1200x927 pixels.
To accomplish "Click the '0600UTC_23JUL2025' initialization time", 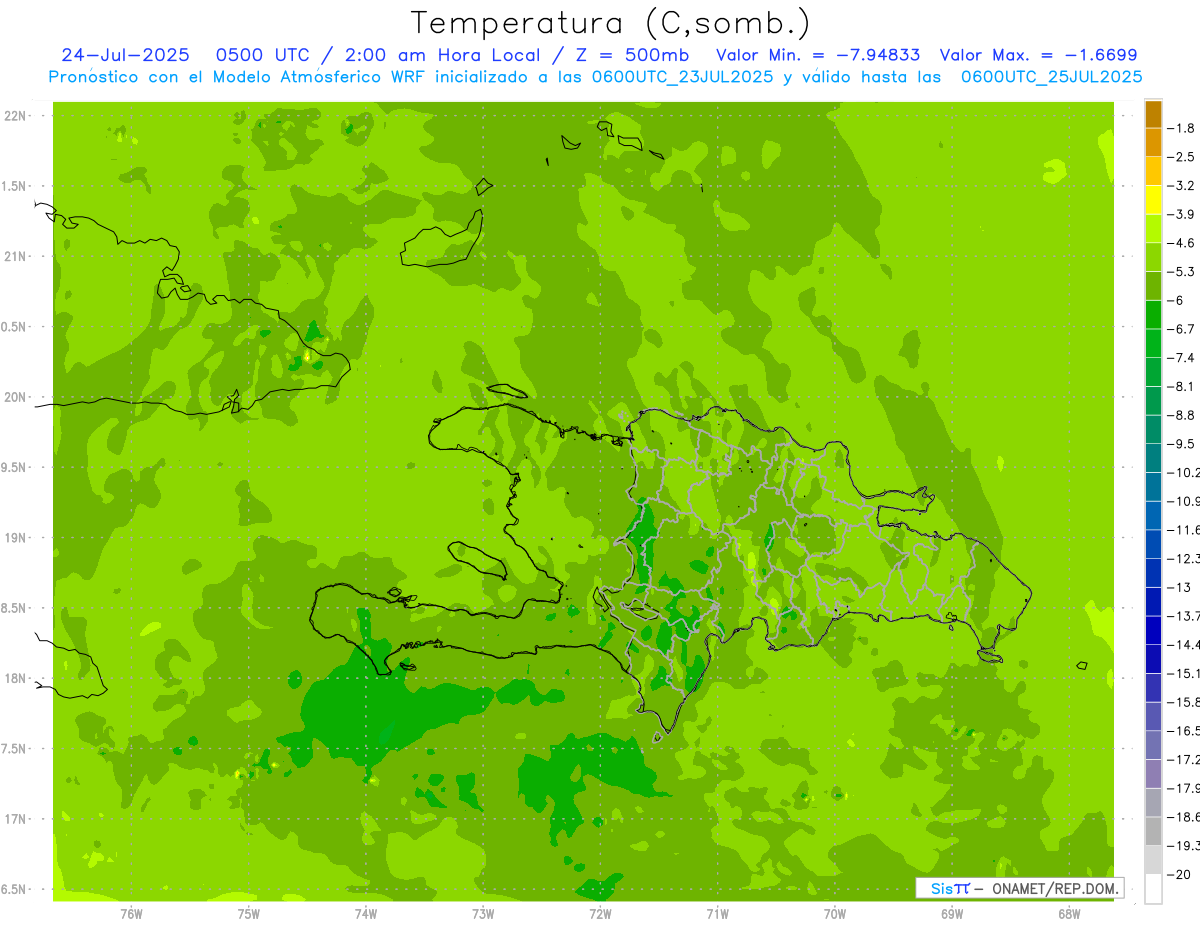I will [682, 76].
